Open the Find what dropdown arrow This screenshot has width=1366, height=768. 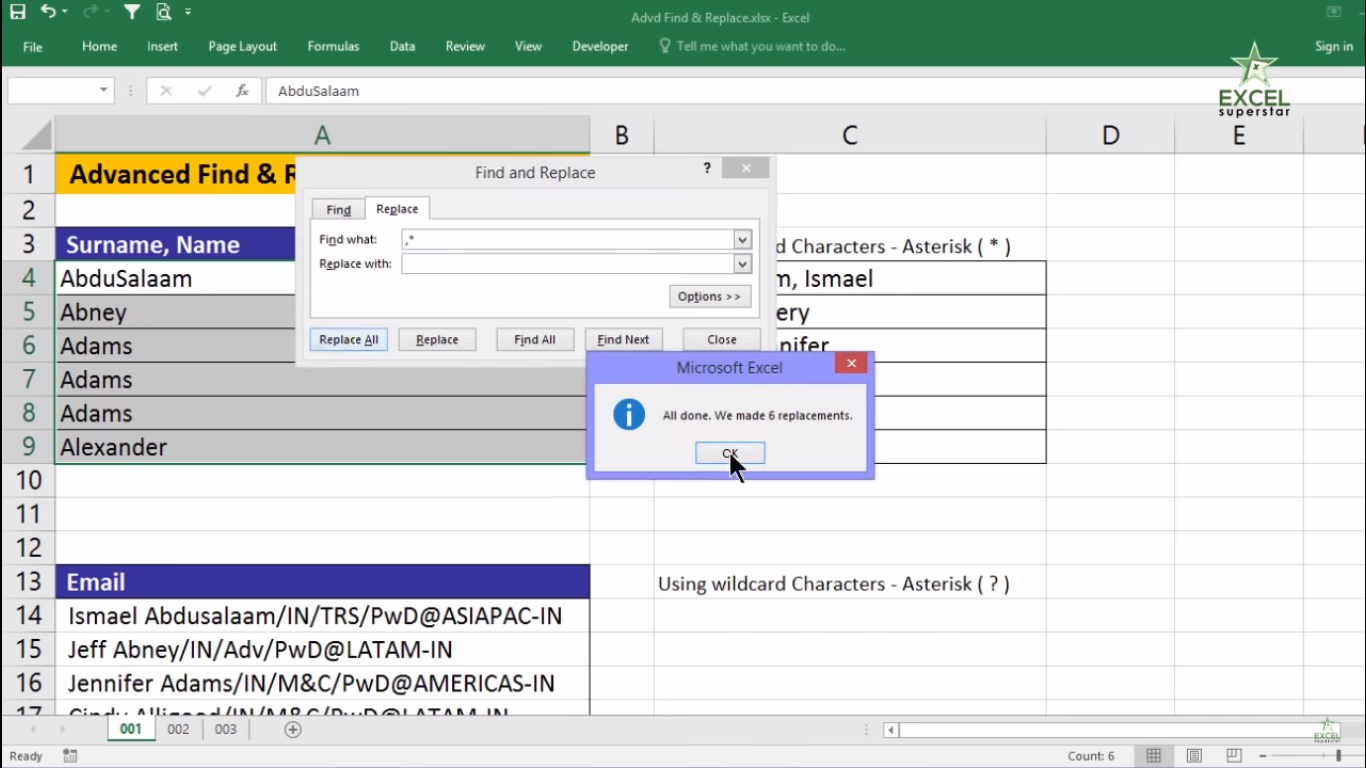point(742,240)
